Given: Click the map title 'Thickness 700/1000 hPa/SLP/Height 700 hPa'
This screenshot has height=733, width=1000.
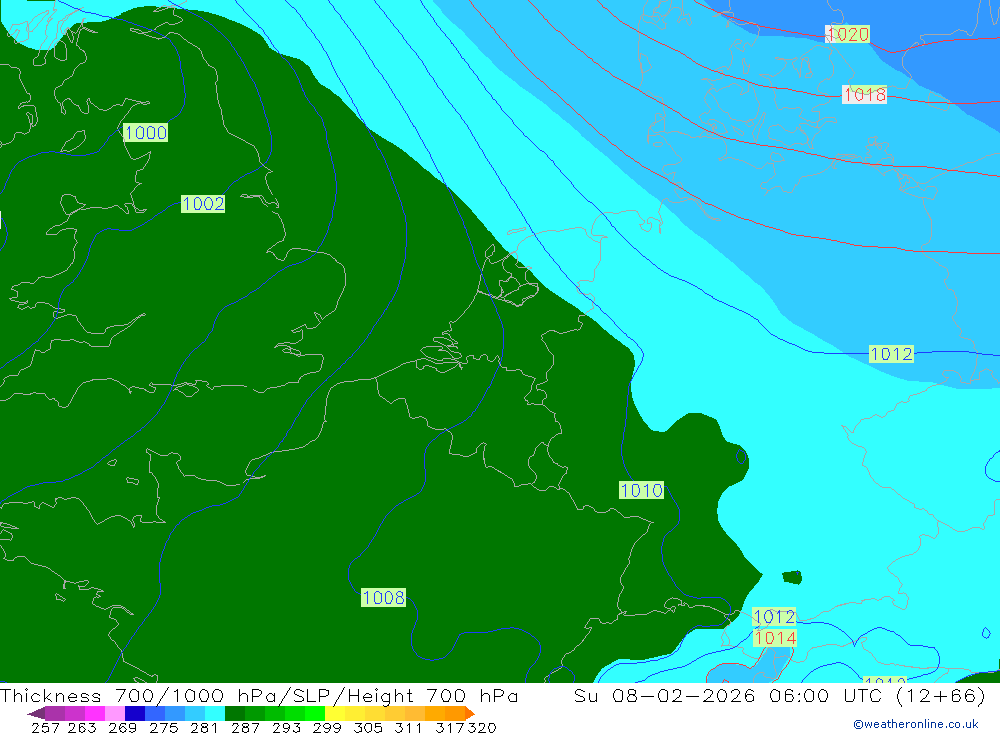Looking at the screenshot, I should [259, 695].
